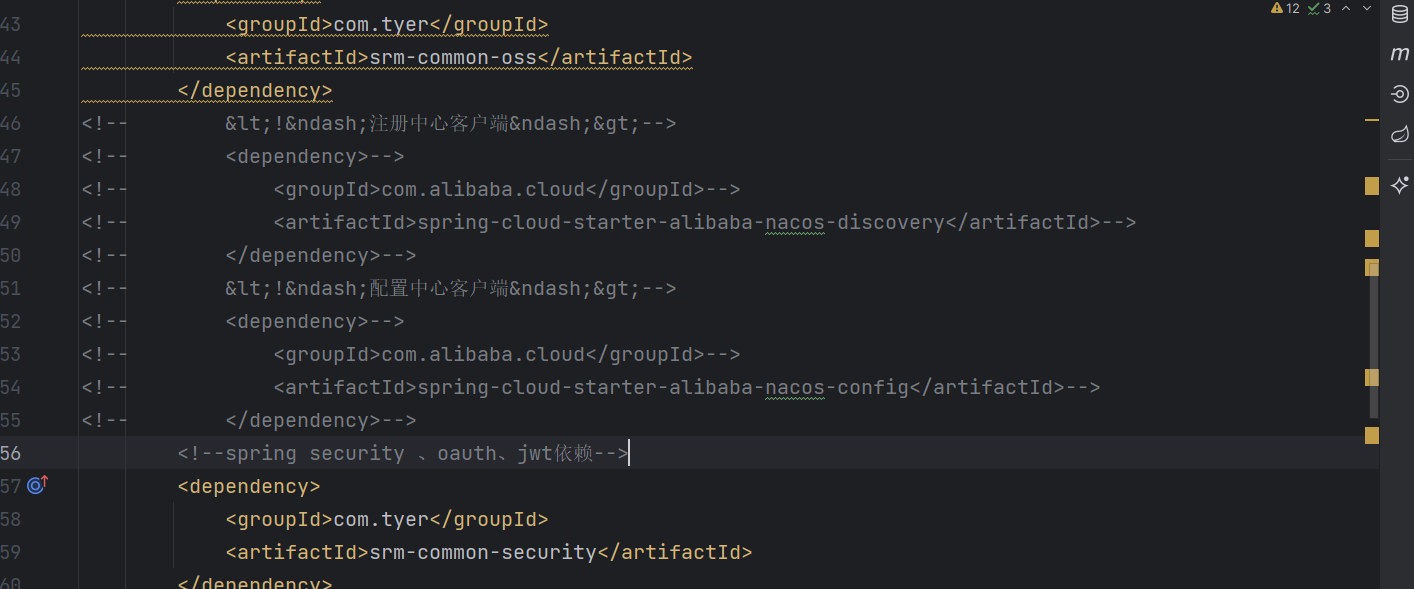
Task: Open the Maven tool window
Action: click(1399, 54)
